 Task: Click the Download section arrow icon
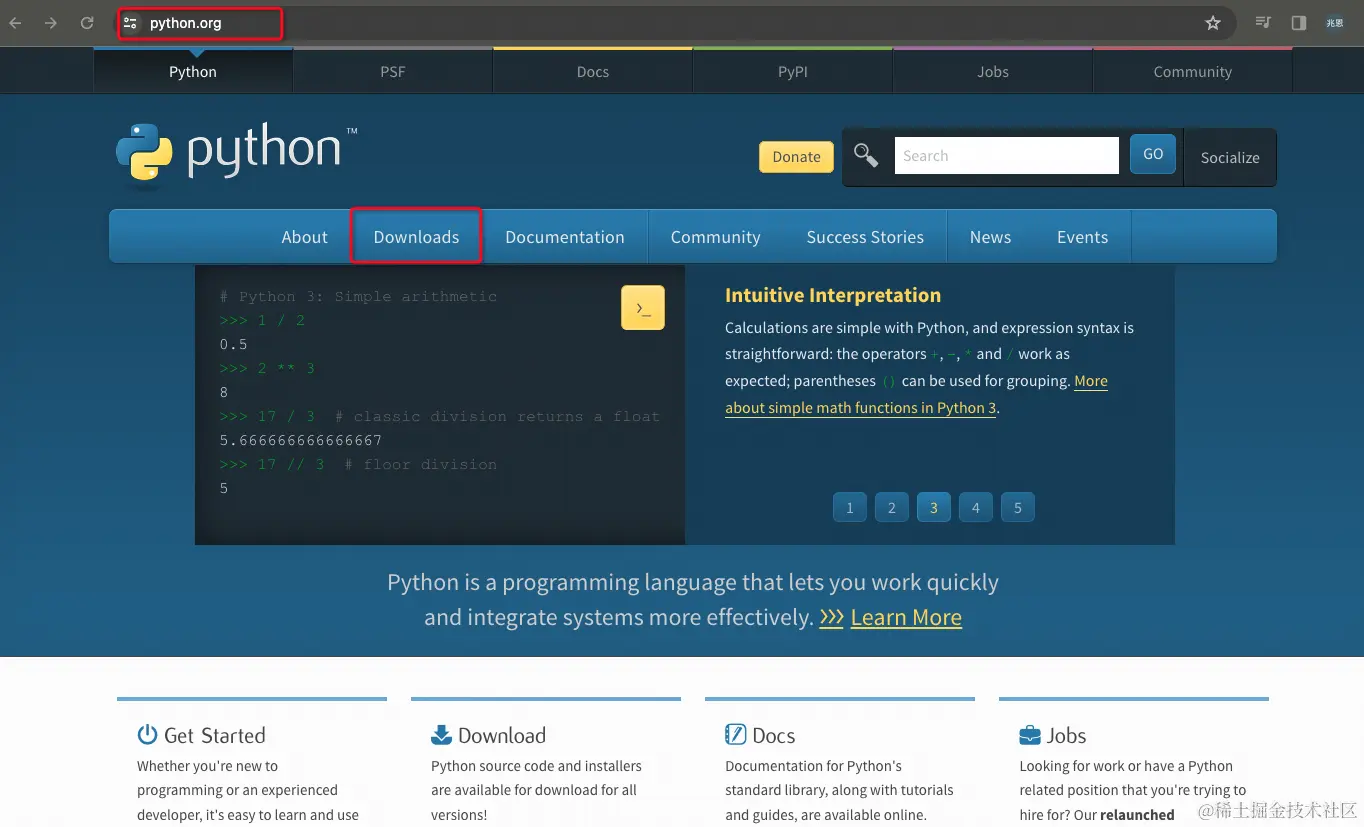coord(441,735)
